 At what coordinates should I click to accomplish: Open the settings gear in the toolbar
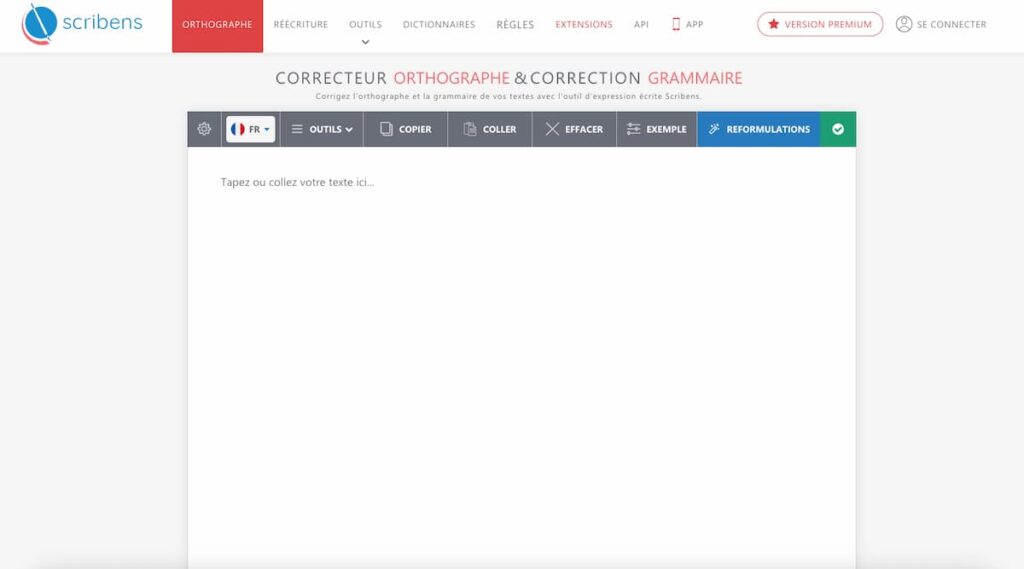point(204,129)
